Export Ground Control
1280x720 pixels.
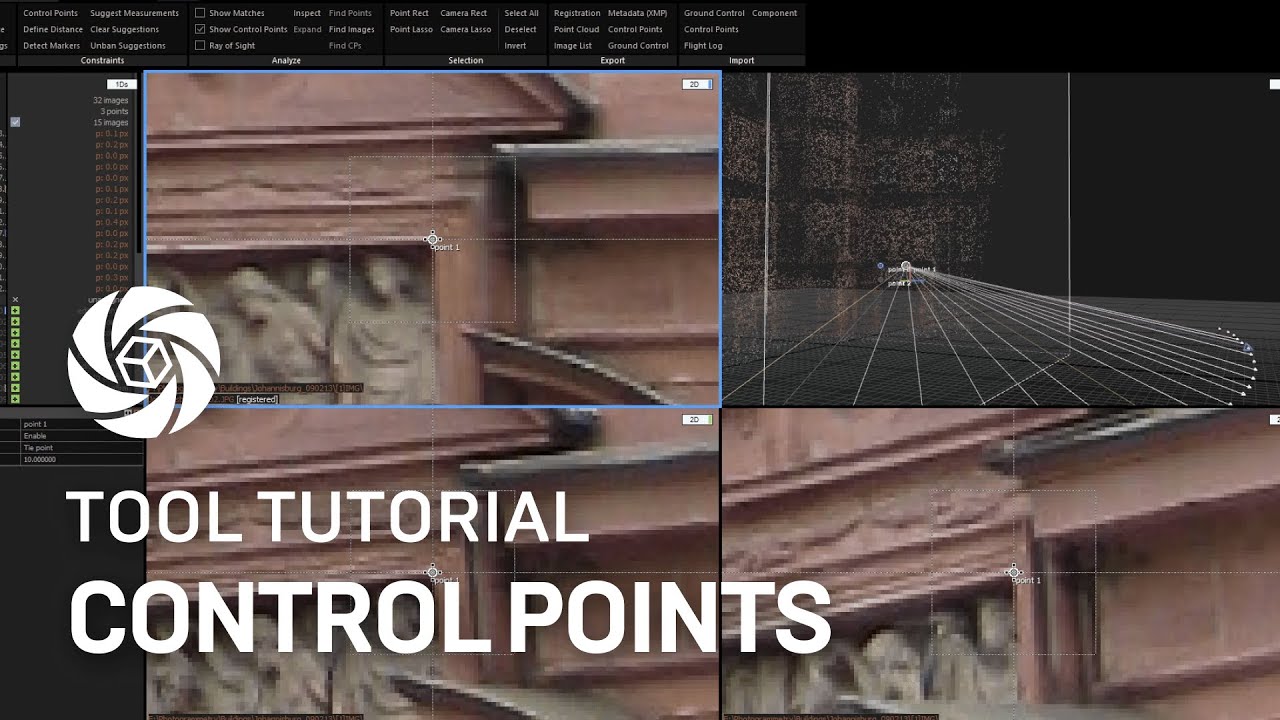pos(638,45)
